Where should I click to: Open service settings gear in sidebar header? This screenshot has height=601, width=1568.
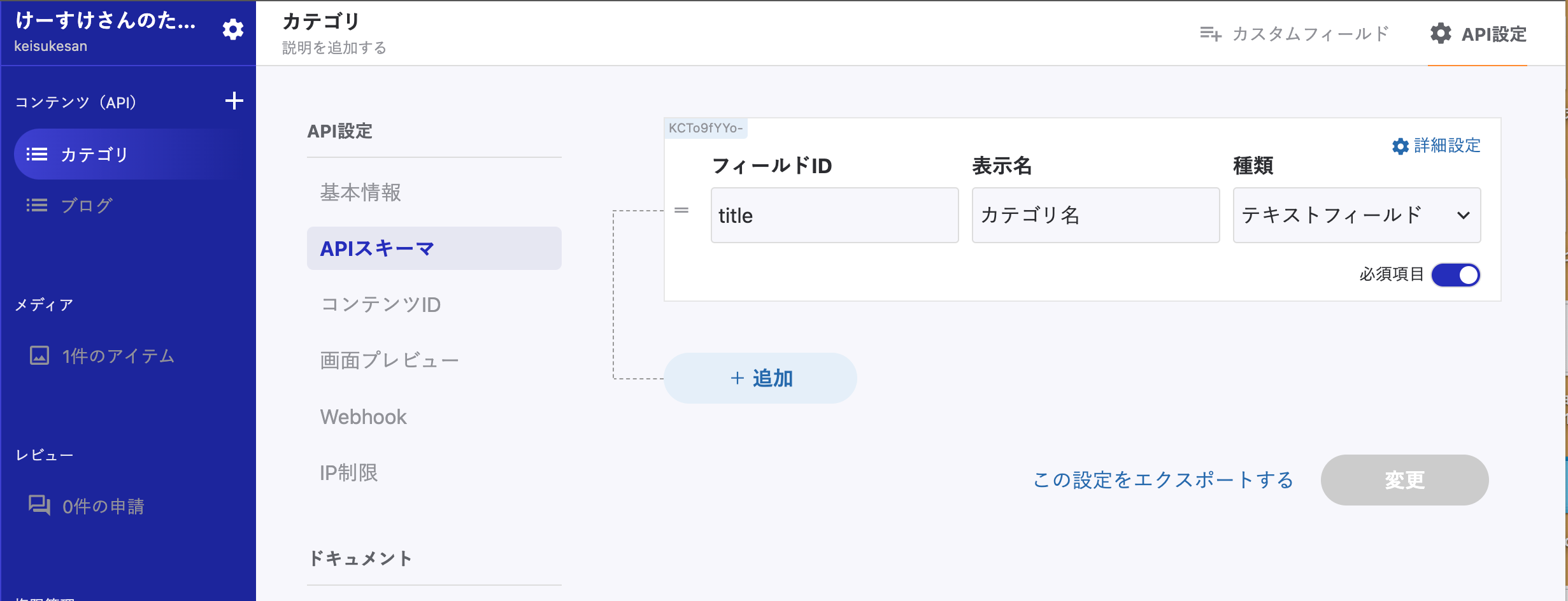(232, 29)
